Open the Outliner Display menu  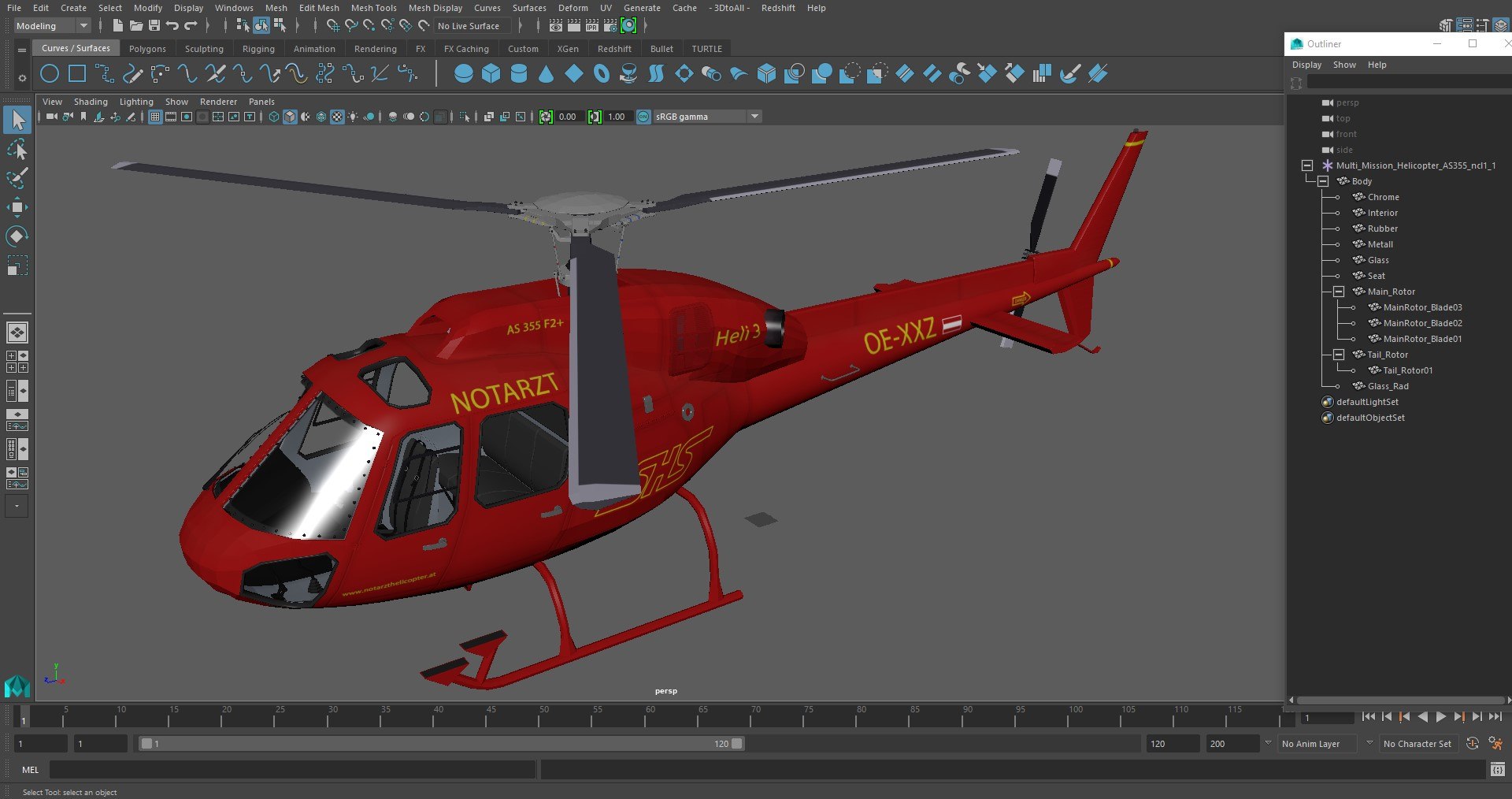[1306, 65]
